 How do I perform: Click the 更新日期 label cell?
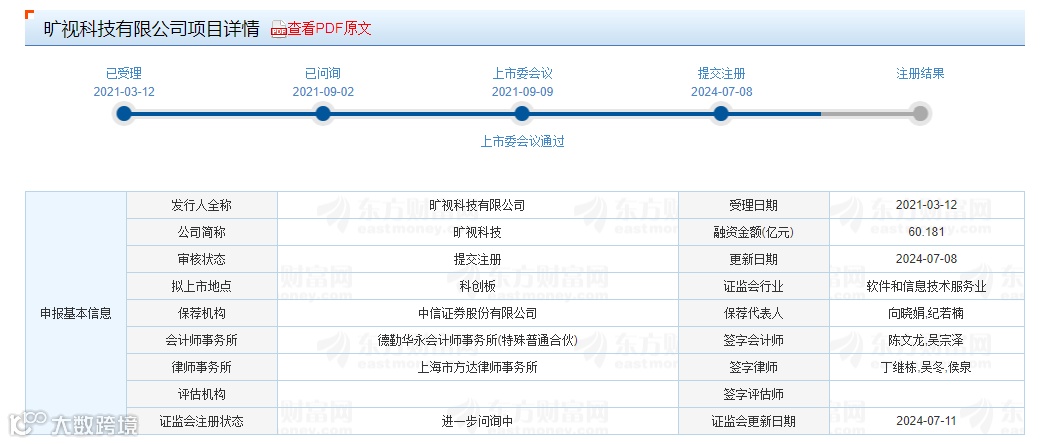tap(754, 259)
